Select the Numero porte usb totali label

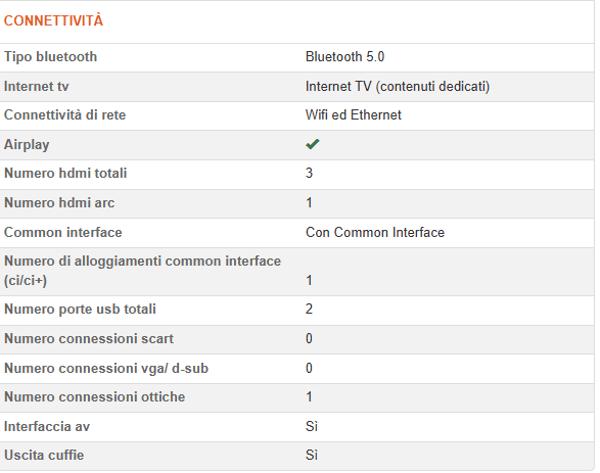[80, 309]
